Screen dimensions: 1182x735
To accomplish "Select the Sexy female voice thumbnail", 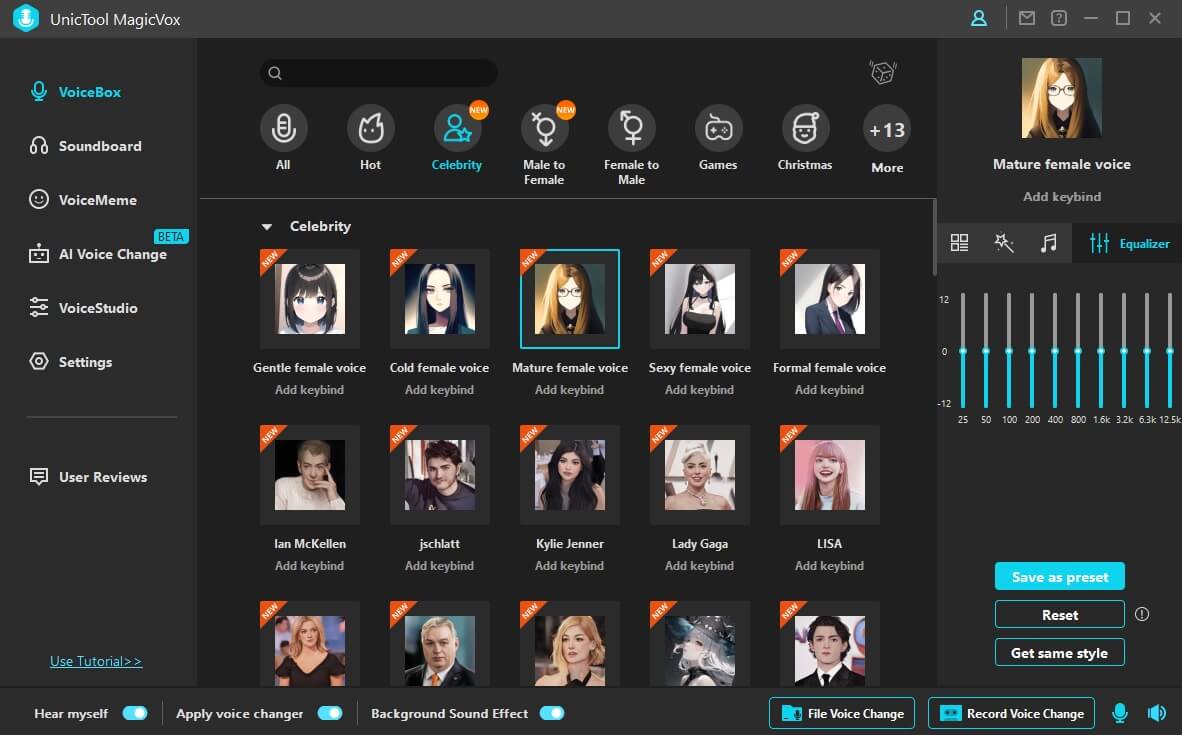I will 700,299.
